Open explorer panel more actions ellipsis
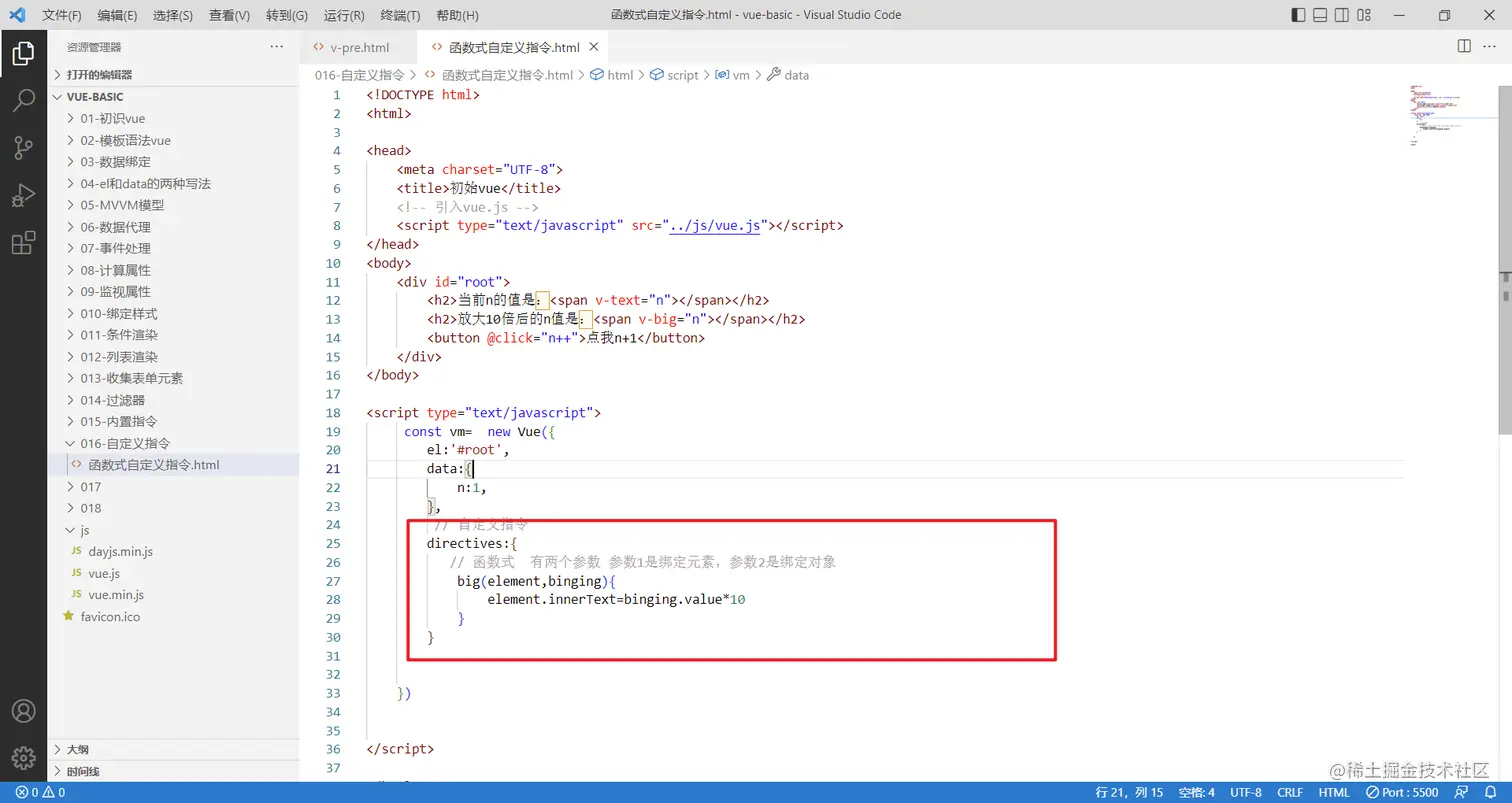Image resolution: width=1512 pixels, height=803 pixels. [277, 47]
